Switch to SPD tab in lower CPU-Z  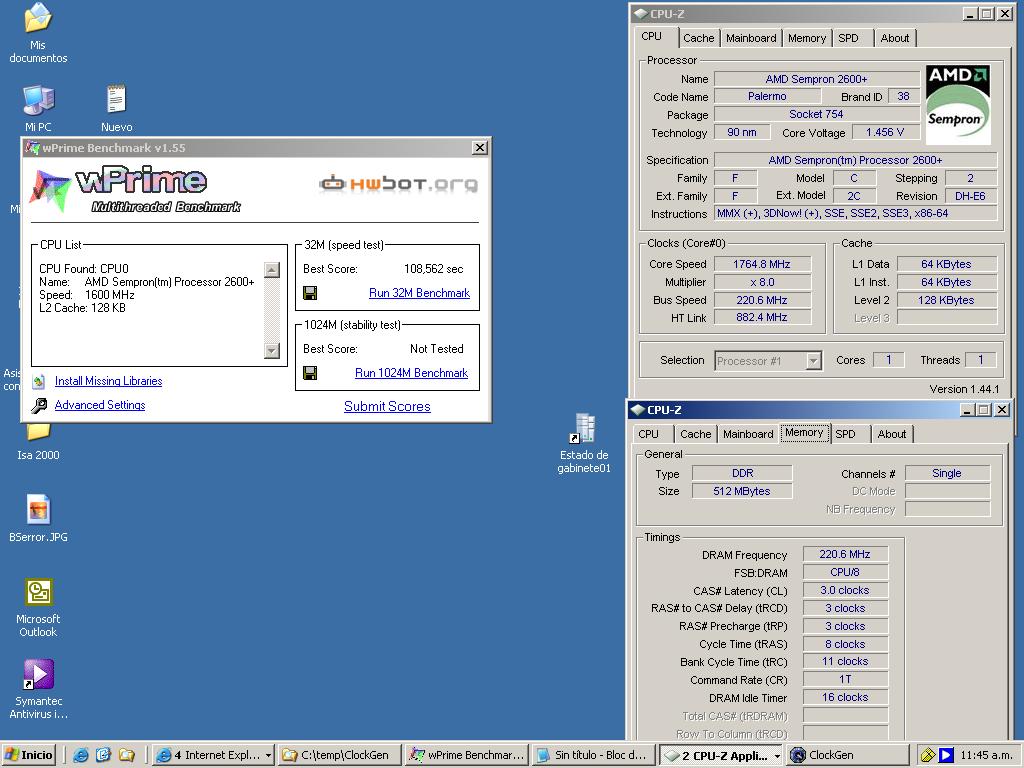click(x=845, y=434)
